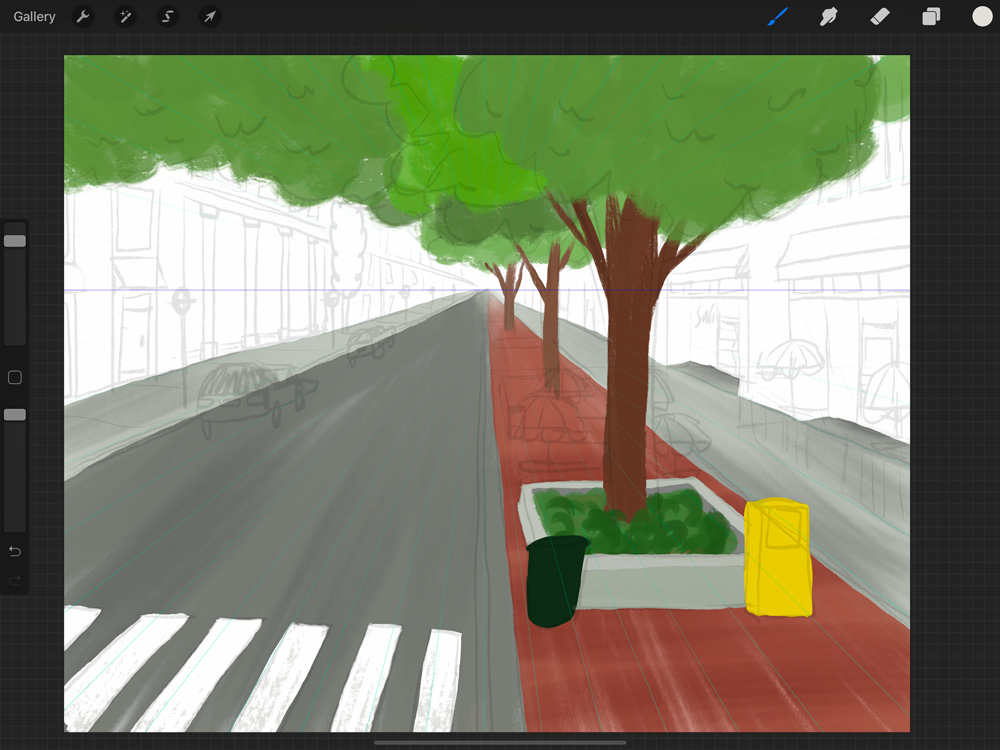The height and width of the screenshot is (750, 1000).
Task: Activate the Transform arrow tool
Action: [210, 17]
